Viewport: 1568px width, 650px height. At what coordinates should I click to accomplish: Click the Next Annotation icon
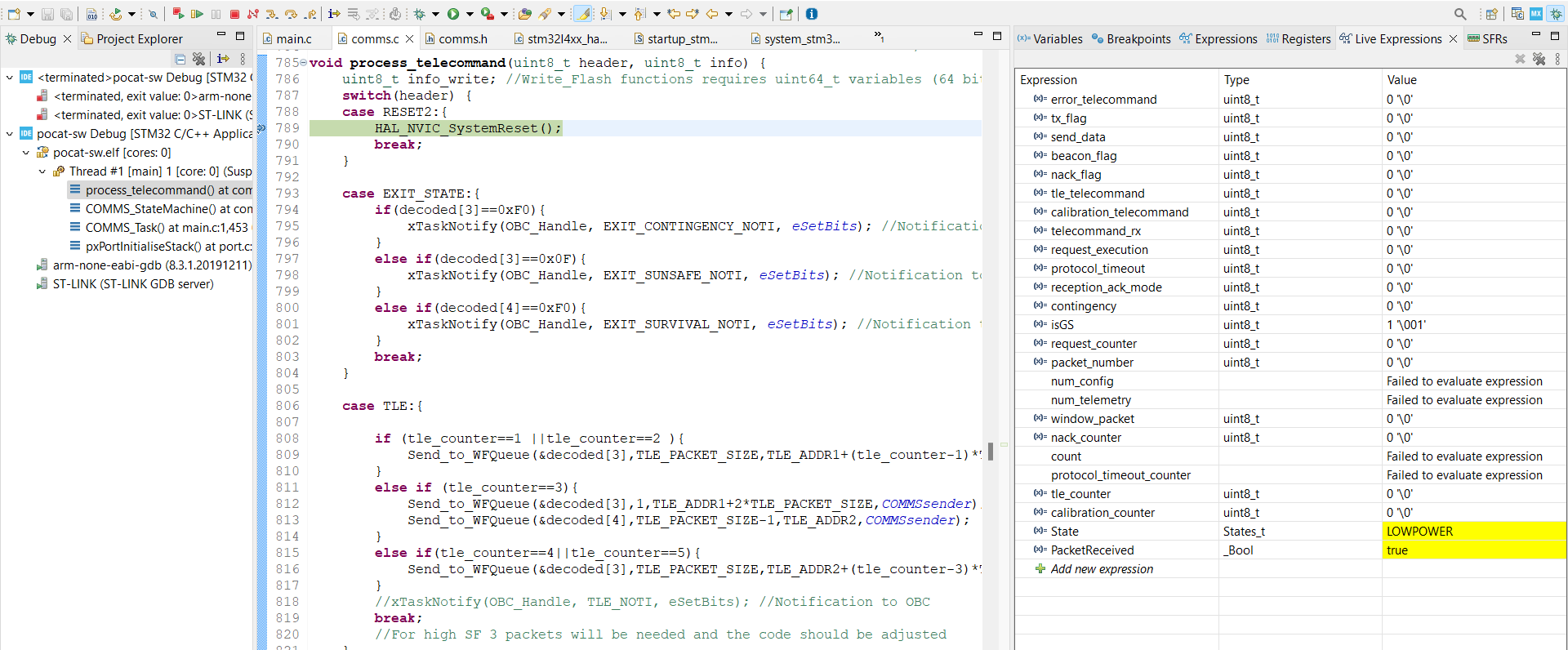605,14
